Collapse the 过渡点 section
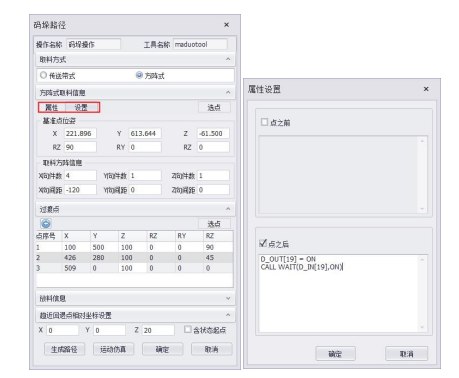 click(228, 209)
